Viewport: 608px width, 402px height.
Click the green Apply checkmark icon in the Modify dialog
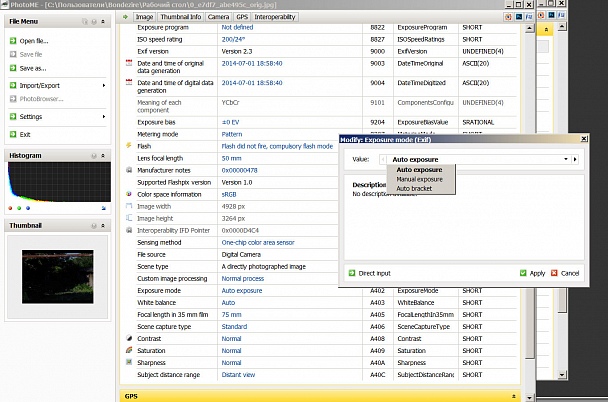(523, 273)
